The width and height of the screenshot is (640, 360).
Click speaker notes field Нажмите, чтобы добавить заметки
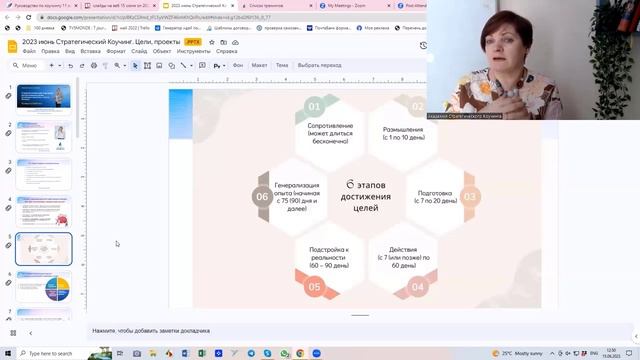[x=359, y=331]
